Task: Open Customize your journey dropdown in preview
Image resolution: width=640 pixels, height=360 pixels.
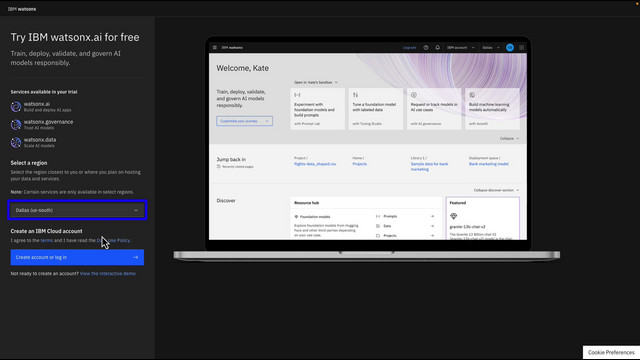Action: (244, 121)
